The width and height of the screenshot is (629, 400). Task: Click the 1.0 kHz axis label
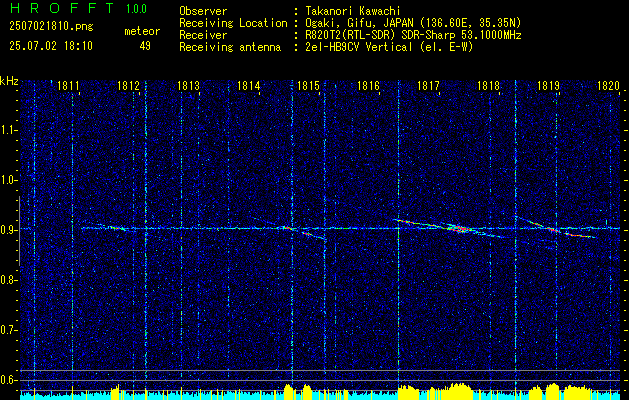click(9, 180)
